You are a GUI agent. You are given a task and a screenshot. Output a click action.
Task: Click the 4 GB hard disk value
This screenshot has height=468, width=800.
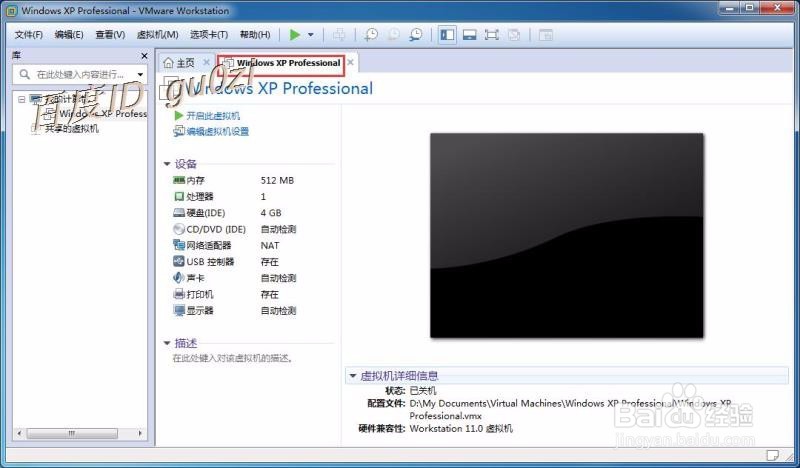pyautogui.click(x=271, y=213)
